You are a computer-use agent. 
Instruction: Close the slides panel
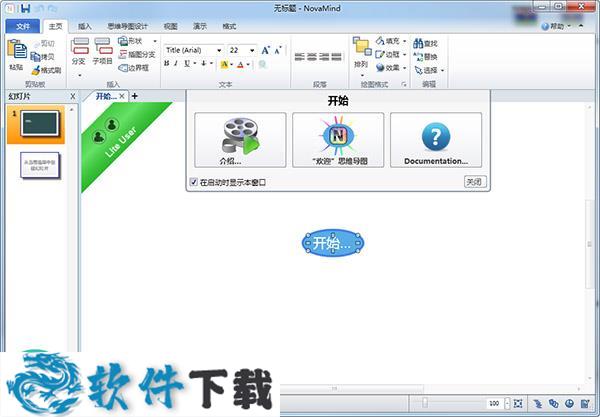pos(73,96)
